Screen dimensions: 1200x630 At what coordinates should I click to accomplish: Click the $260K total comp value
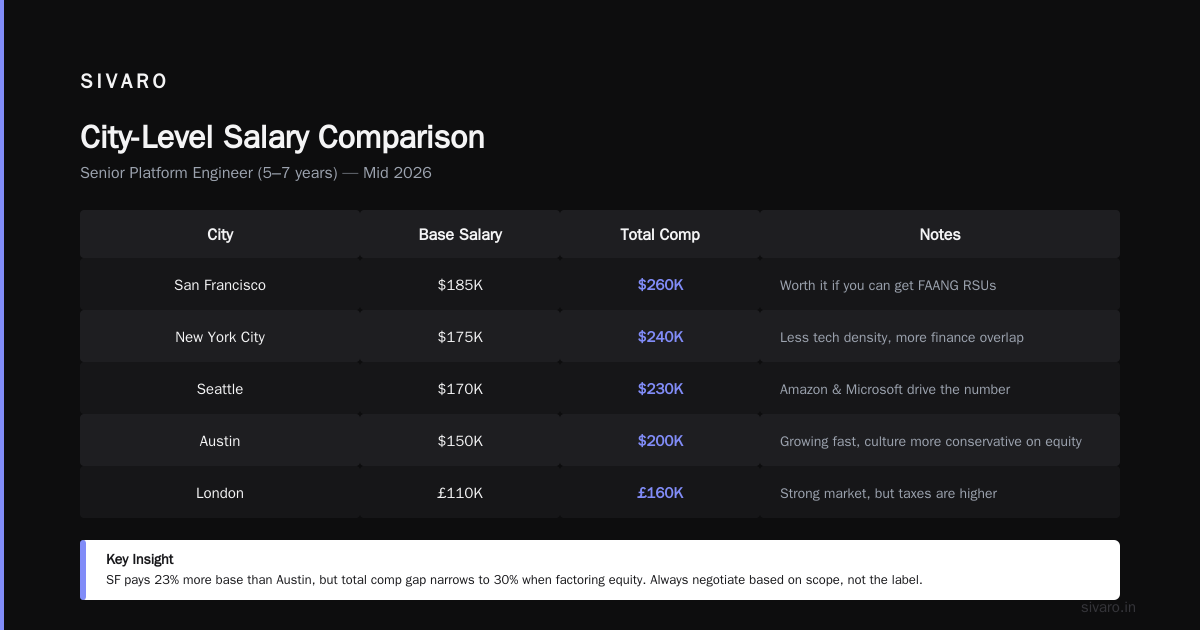tap(660, 285)
